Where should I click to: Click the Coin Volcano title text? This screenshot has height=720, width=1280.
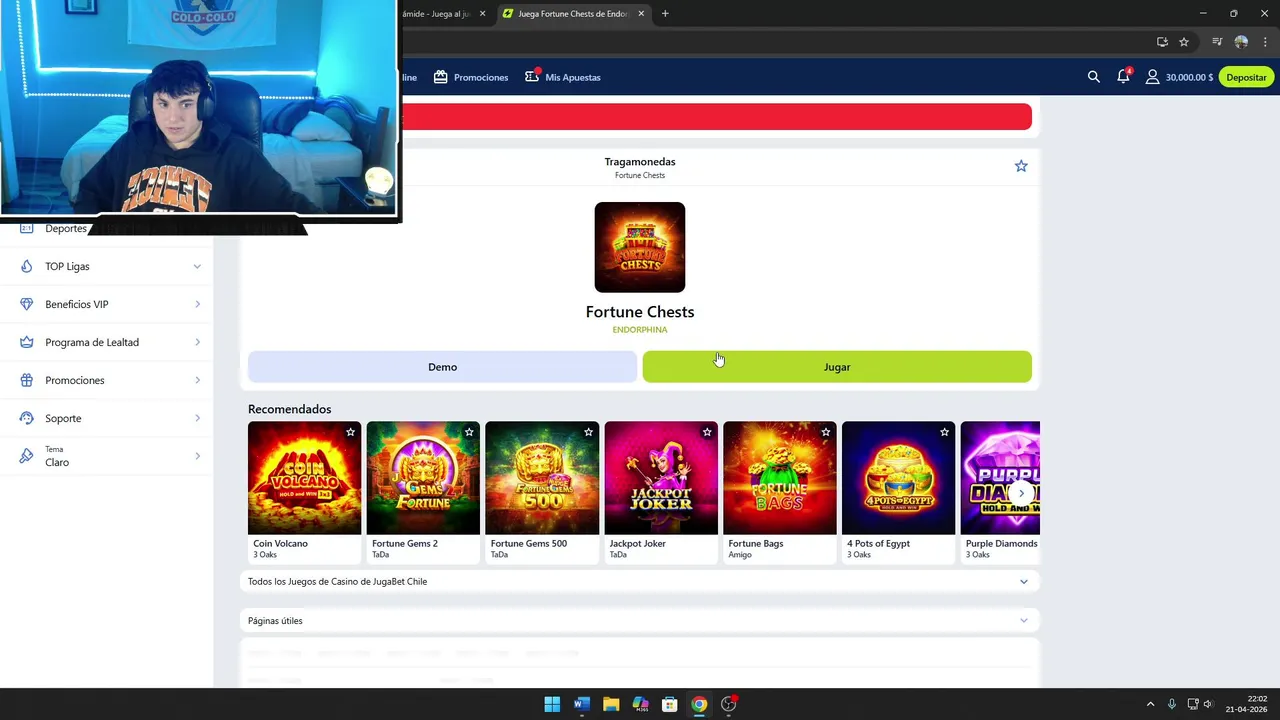(x=280, y=544)
